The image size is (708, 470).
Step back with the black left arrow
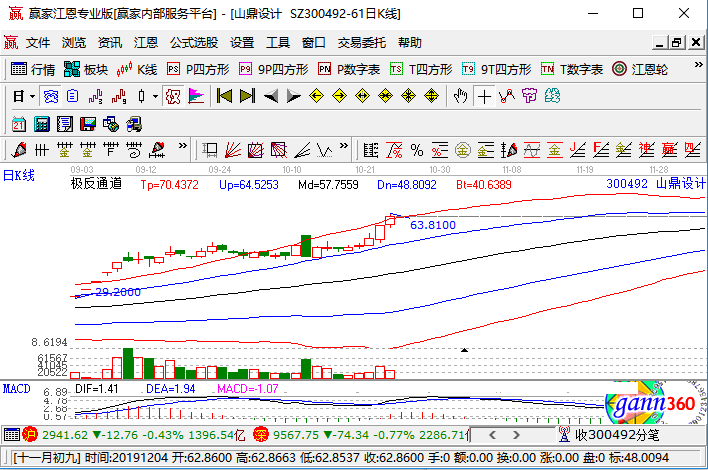(270, 96)
